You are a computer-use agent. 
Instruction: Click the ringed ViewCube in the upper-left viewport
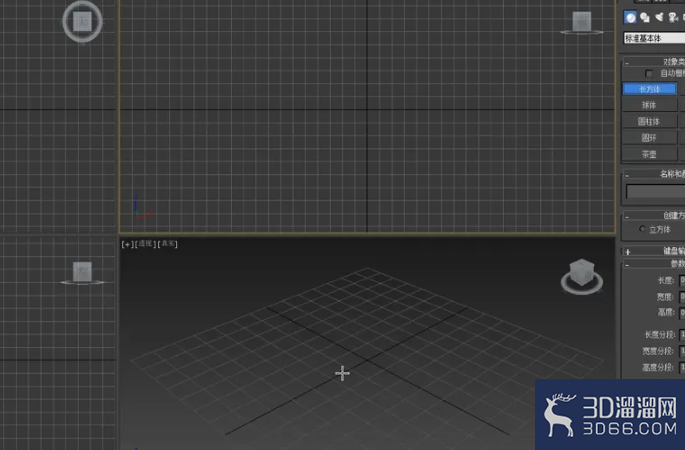click(x=82, y=21)
